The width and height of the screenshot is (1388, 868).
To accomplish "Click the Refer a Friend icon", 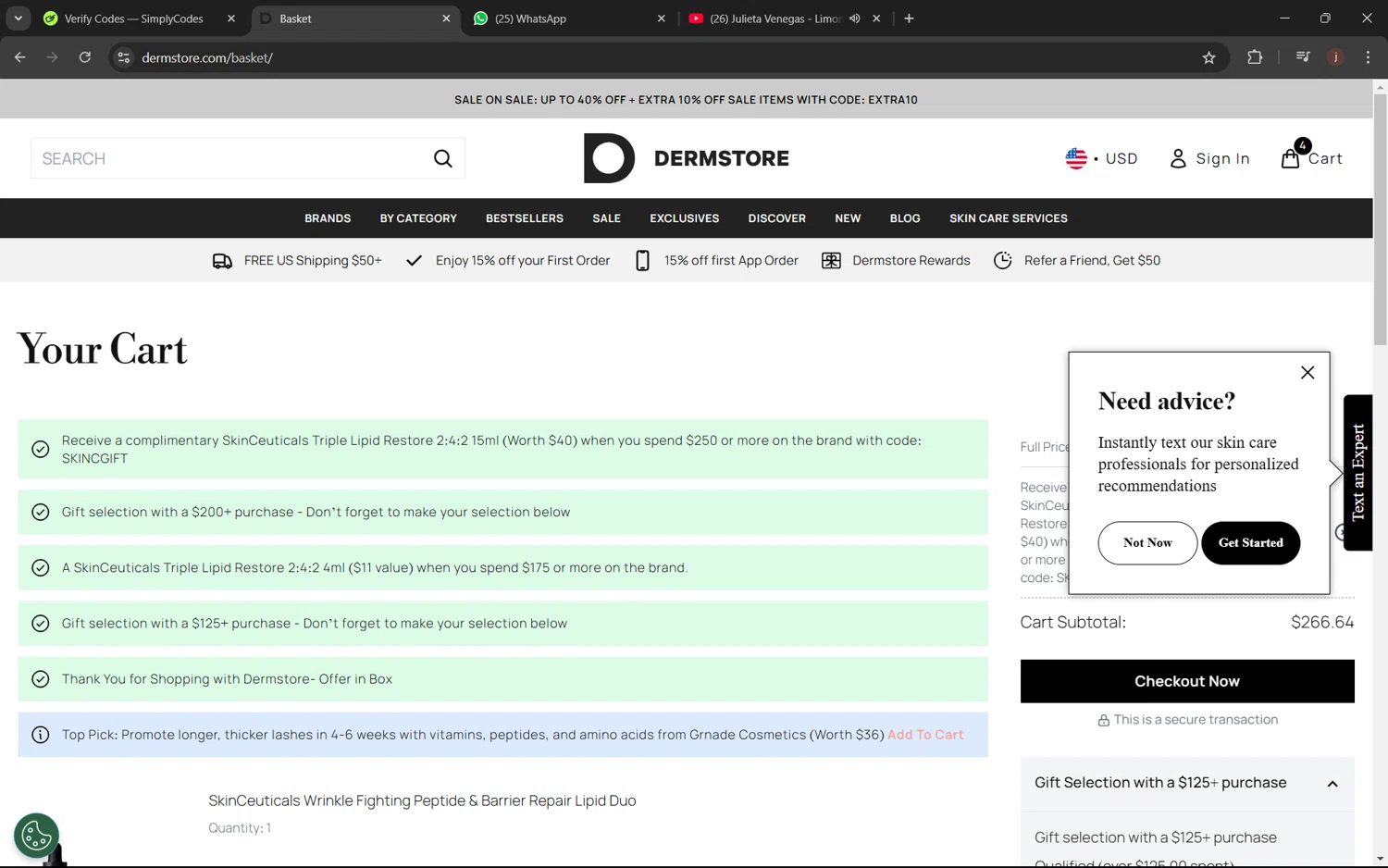I will 1002,261.
